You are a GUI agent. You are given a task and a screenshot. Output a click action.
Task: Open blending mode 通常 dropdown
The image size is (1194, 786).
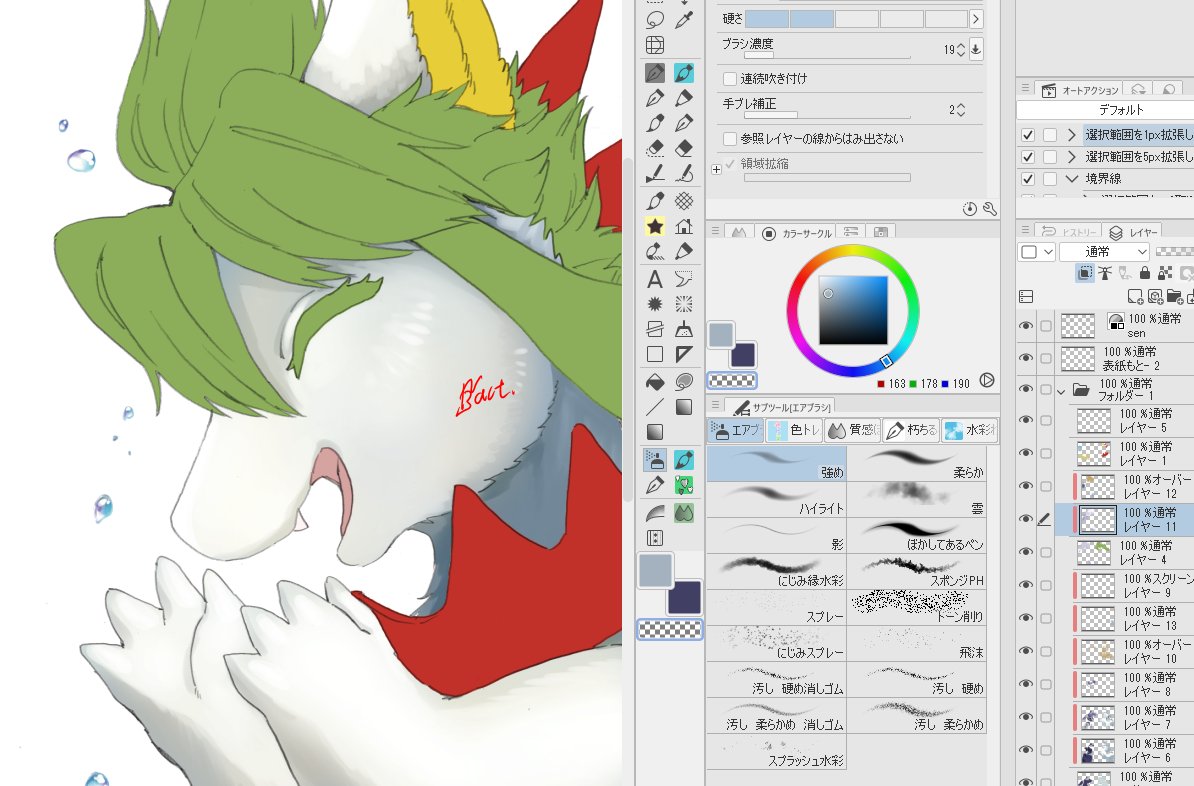coord(1104,251)
